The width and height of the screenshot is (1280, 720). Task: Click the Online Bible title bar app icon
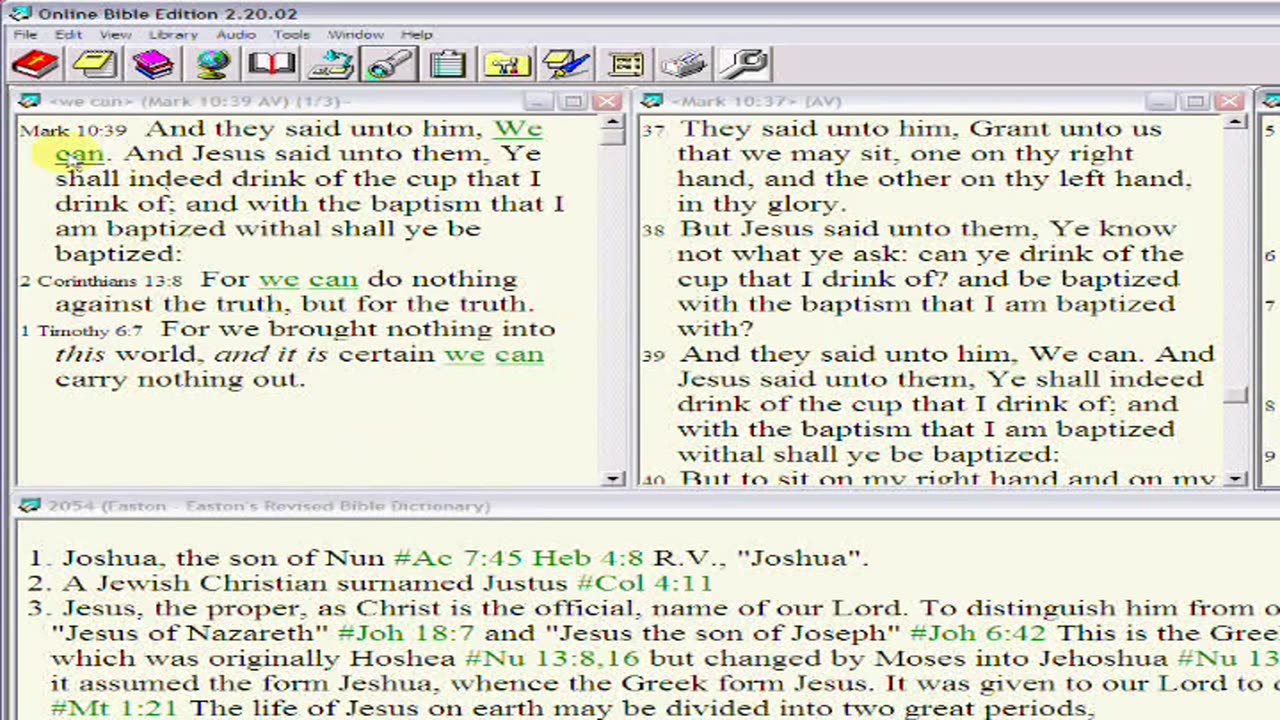[20, 13]
